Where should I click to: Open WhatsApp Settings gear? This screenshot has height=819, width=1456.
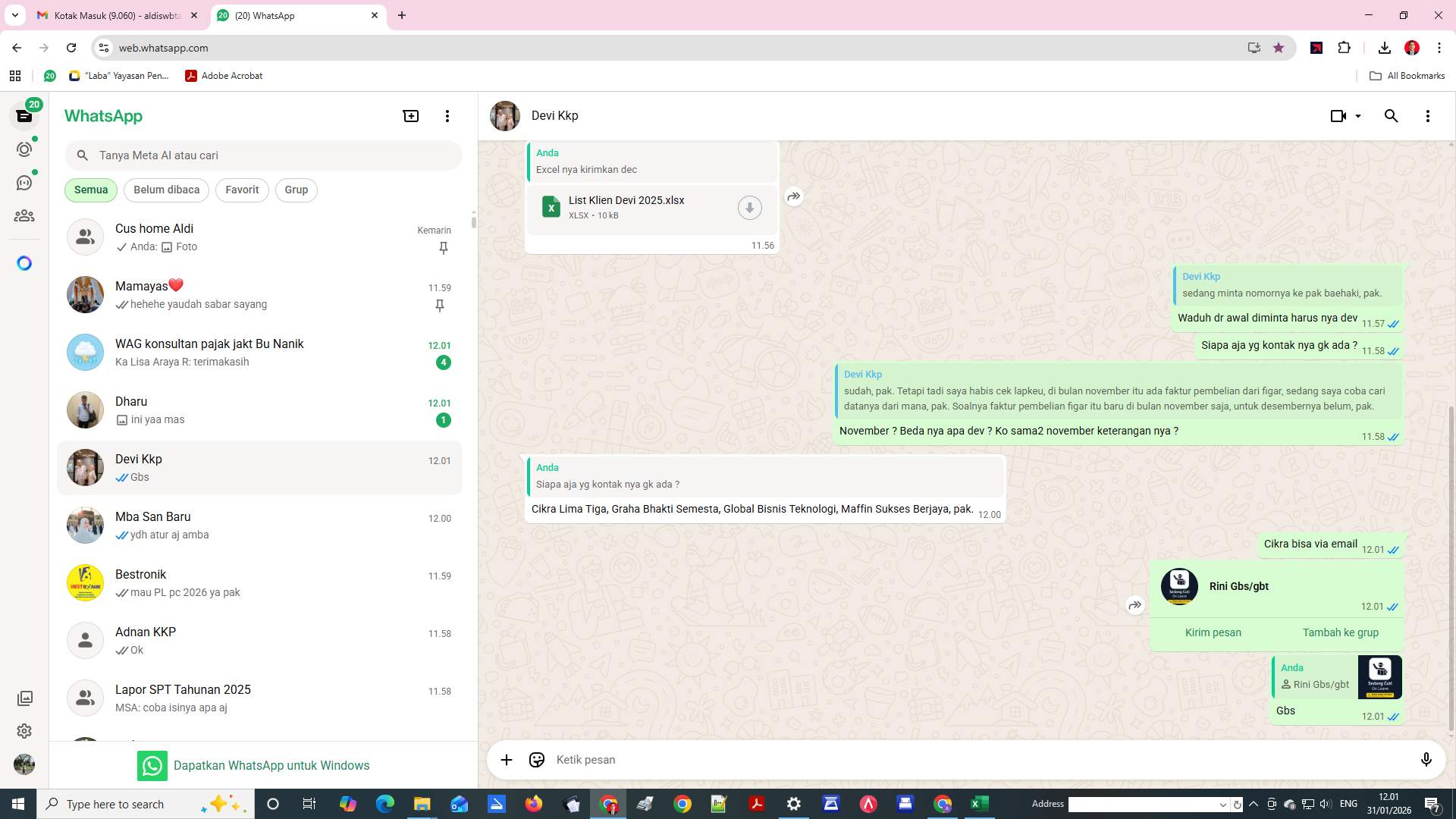[x=24, y=731]
